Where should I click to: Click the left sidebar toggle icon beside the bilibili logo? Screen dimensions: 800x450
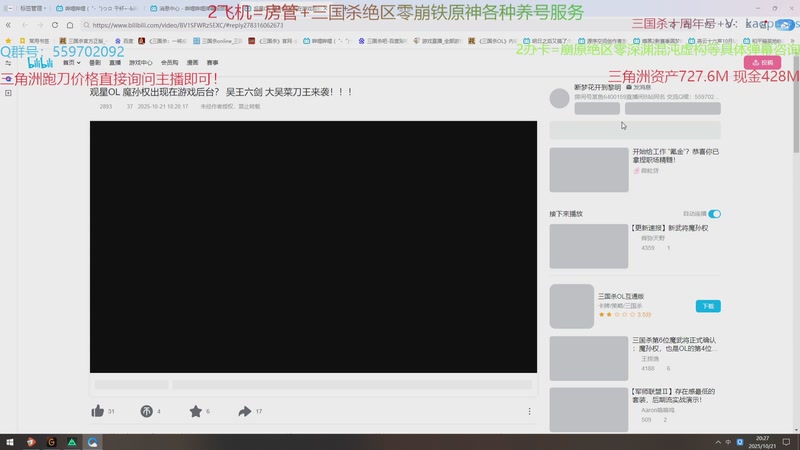pos(8,63)
